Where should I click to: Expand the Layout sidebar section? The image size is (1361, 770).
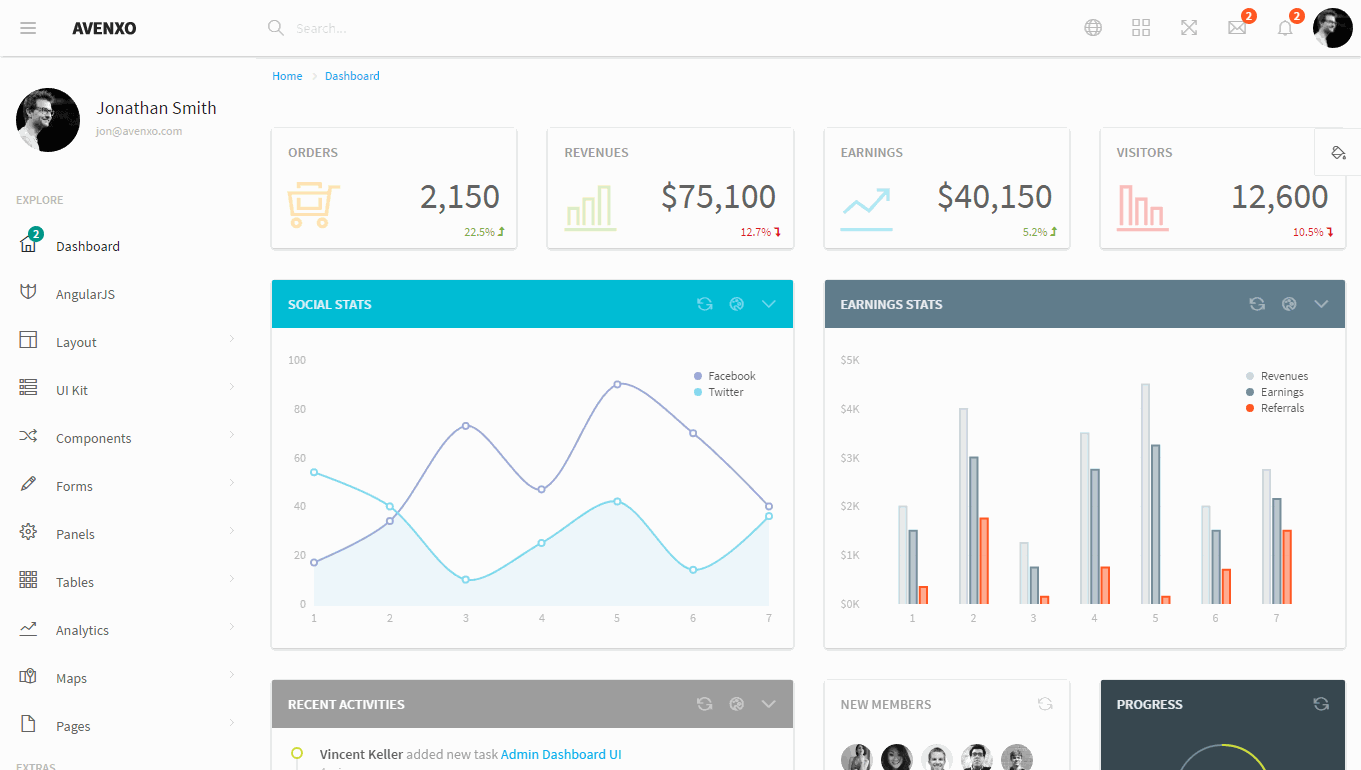[78, 341]
